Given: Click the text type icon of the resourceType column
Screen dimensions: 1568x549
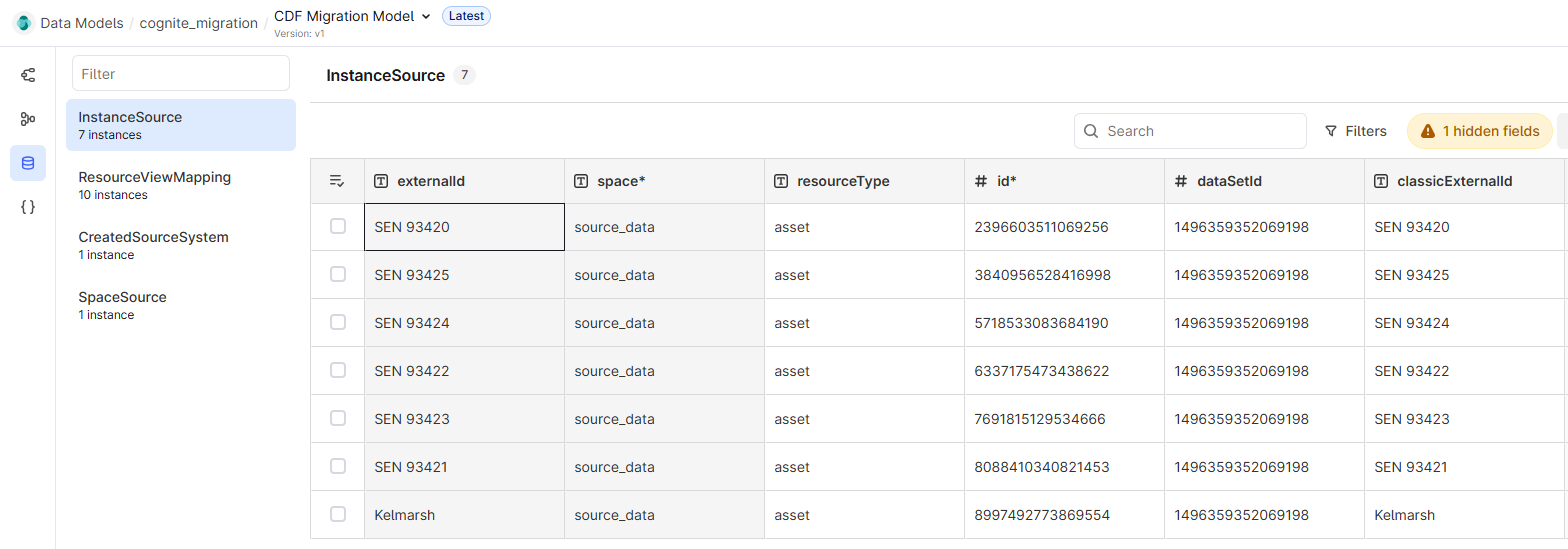Looking at the screenshot, I should 781,181.
